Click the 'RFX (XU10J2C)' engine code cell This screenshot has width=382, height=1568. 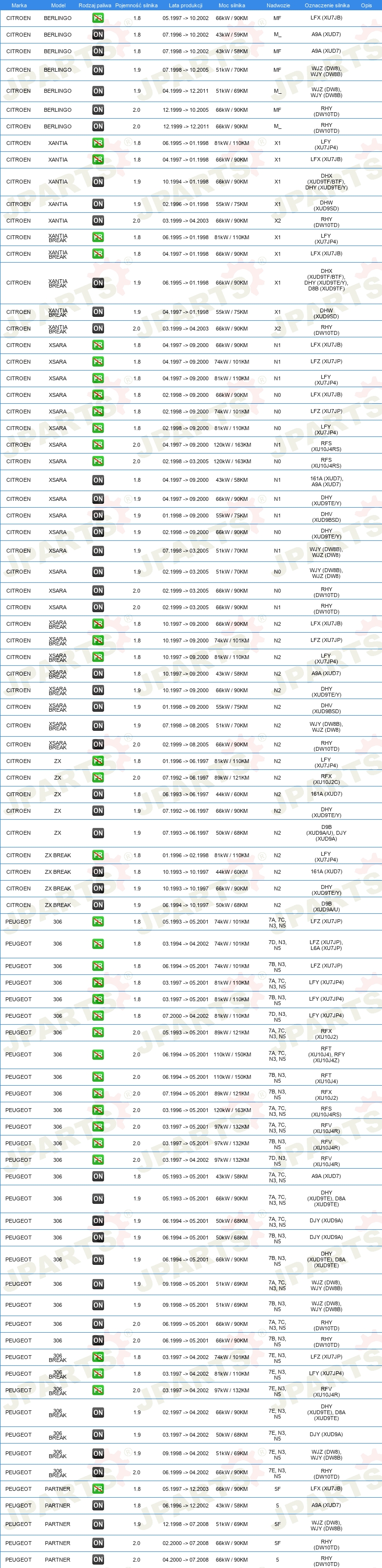[327, 779]
